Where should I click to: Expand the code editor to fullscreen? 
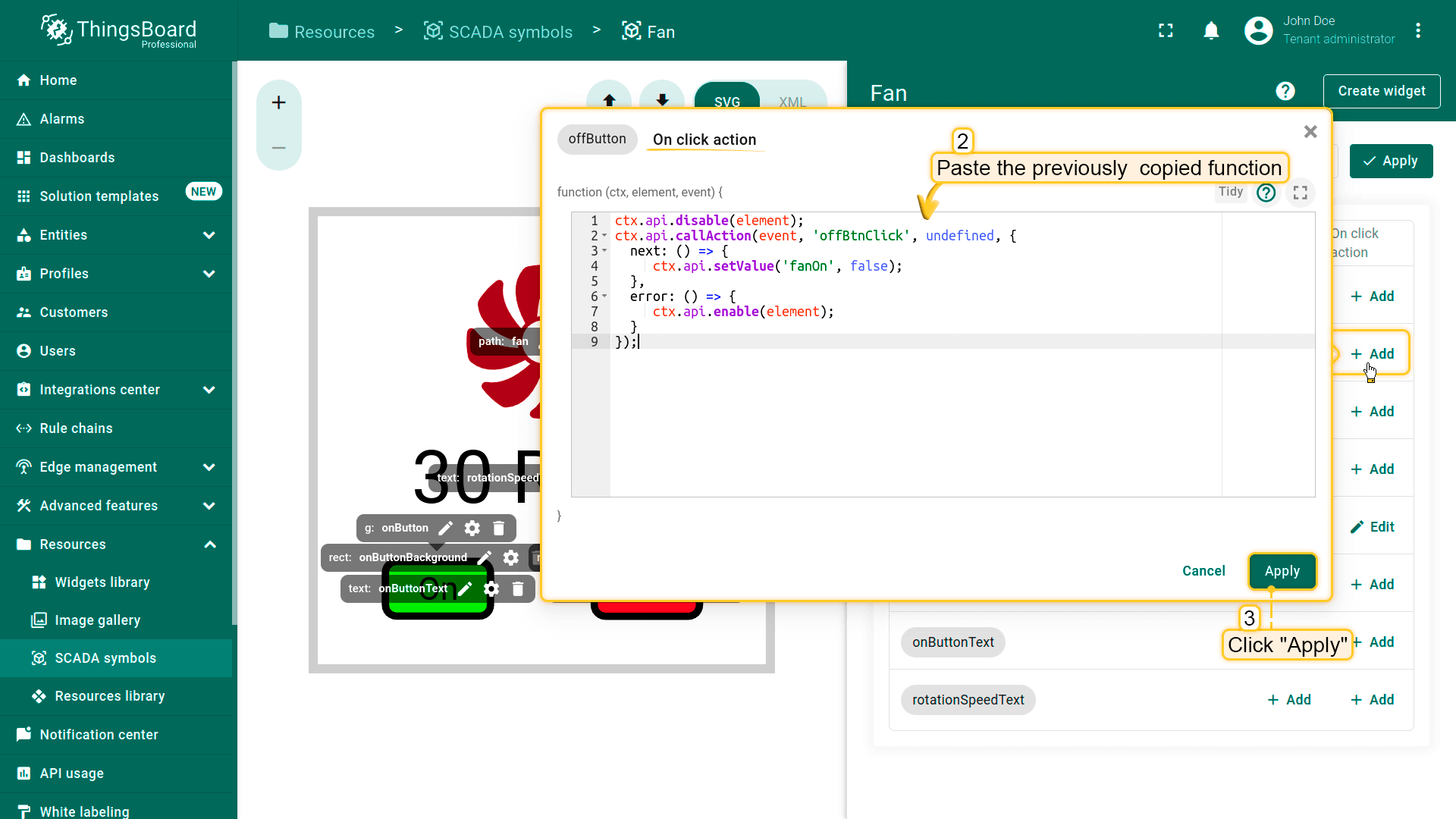pyautogui.click(x=1300, y=193)
